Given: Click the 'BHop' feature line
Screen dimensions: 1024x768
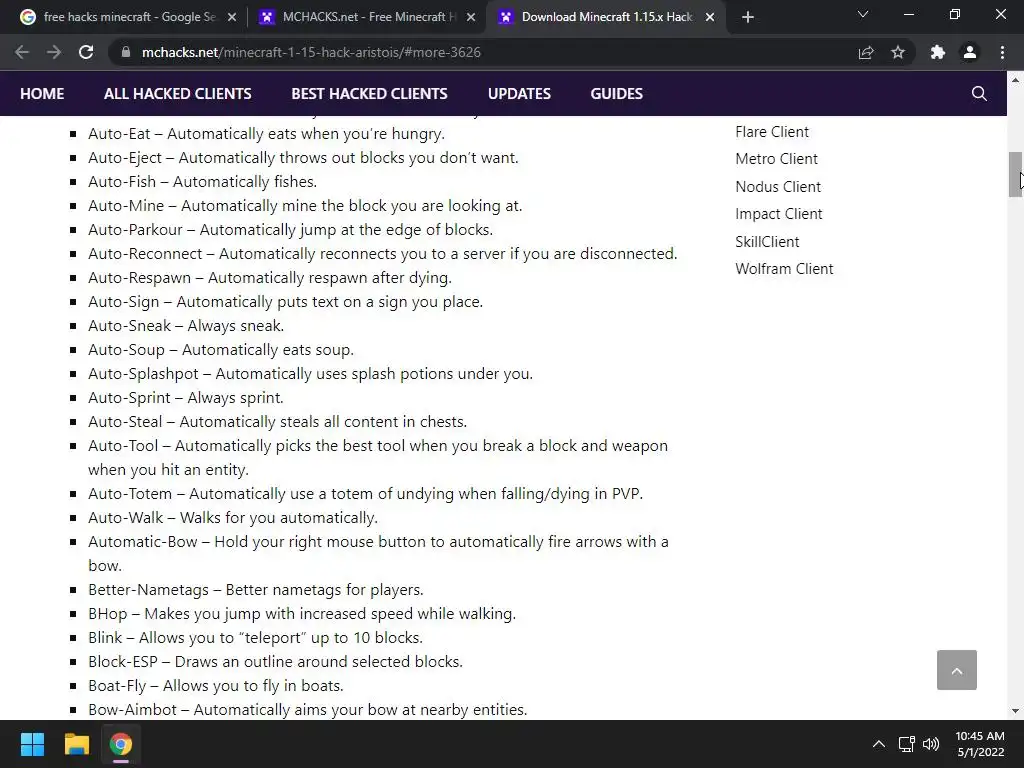Looking at the screenshot, I should tap(302, 614).
